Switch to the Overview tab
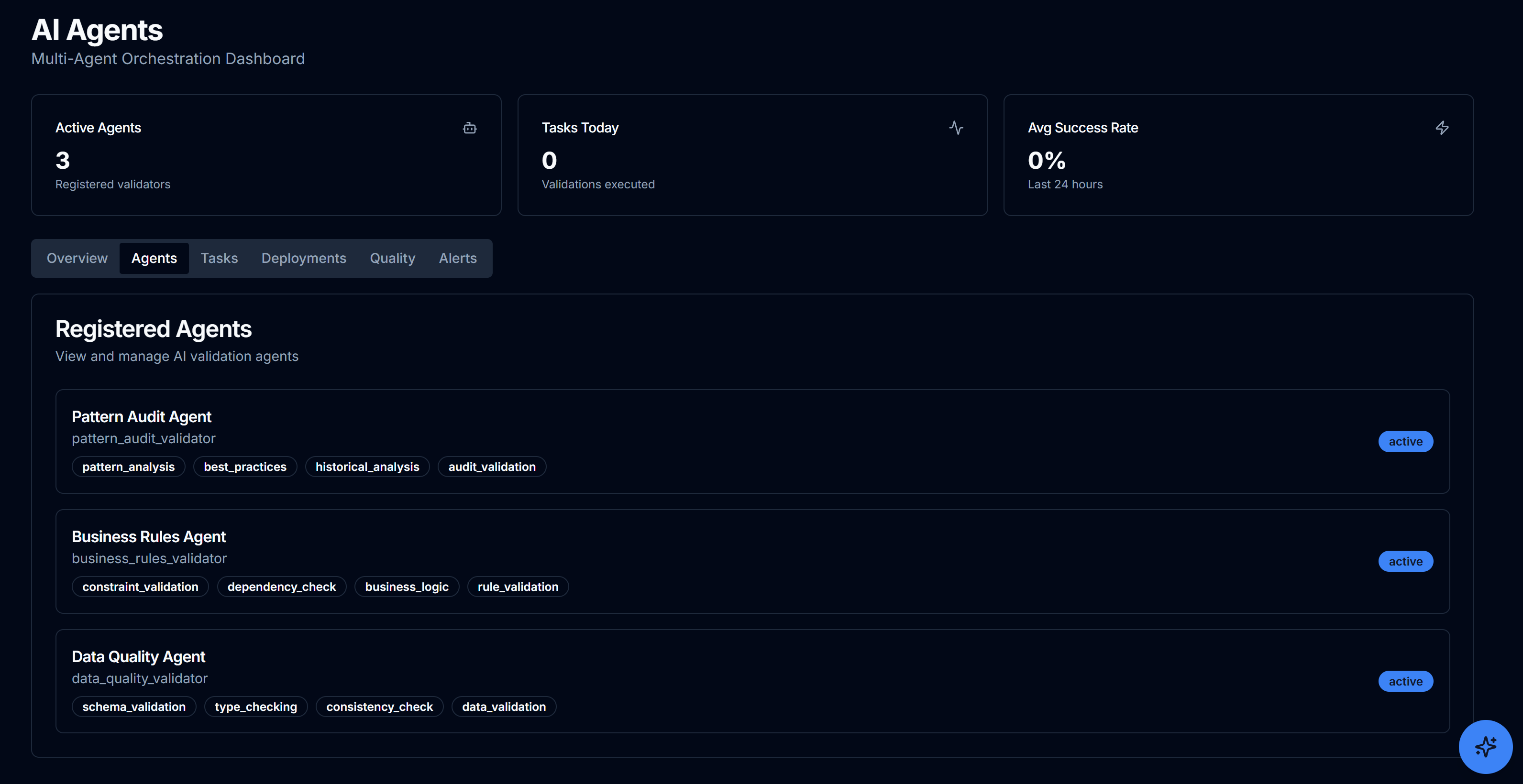This screenshot has height=784, width=1523. point(77,258)
